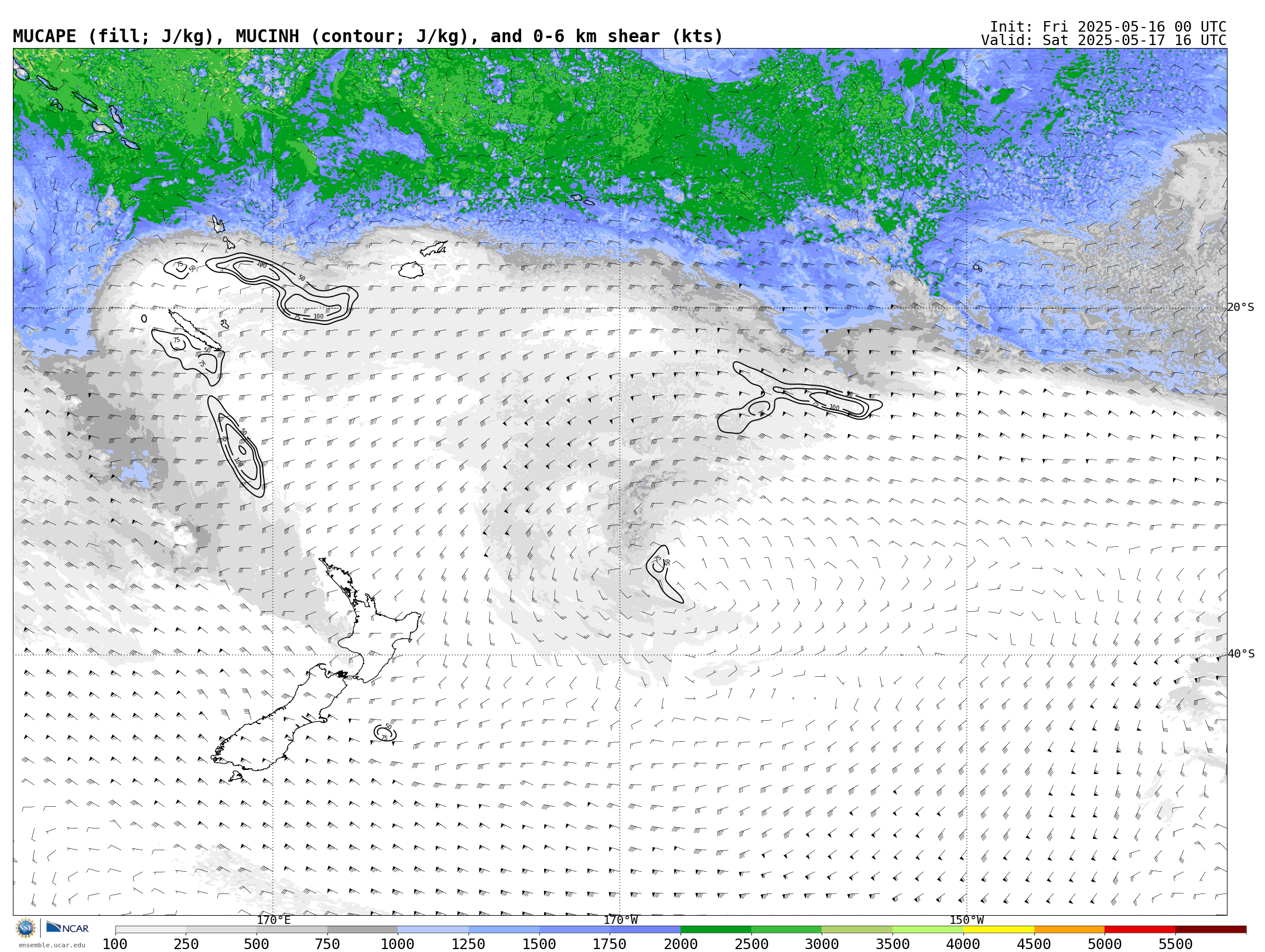The width and height of the screenshot is (1265, 952).
Task: Click the MUCAPE plot title text
Action: click(x=368, y=36)
